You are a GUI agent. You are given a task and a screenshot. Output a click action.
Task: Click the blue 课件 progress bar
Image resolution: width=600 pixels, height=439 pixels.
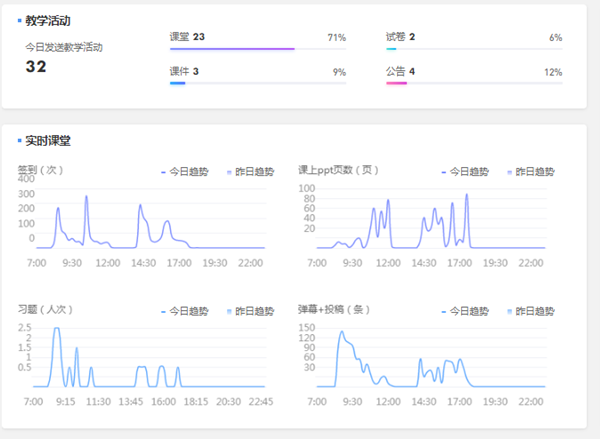[178, 83]
